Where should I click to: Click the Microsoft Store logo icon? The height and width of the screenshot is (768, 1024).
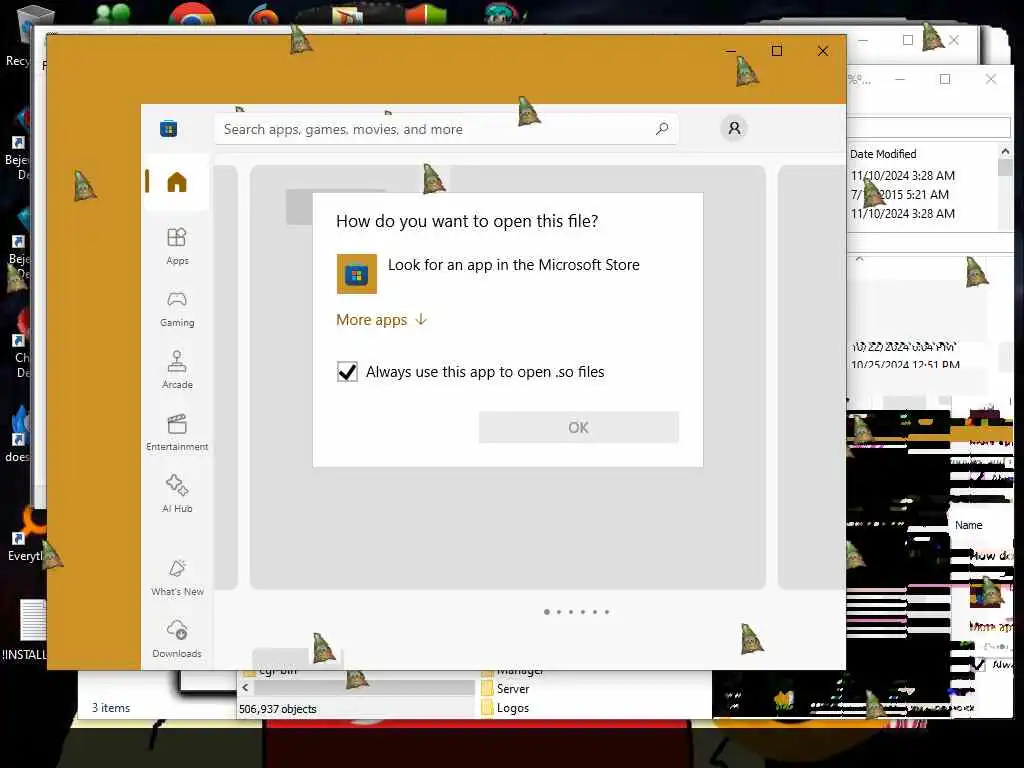pos(168,129)
